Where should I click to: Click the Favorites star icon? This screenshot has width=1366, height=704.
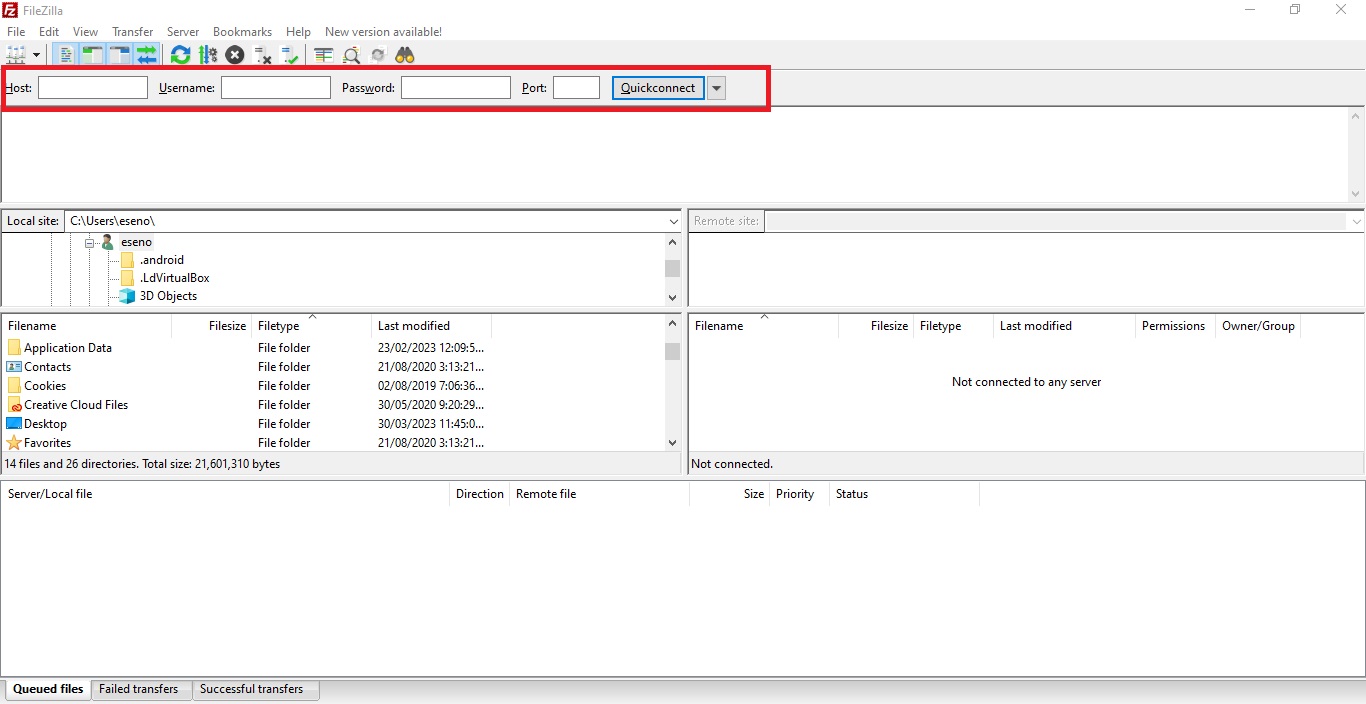(14, 443)
